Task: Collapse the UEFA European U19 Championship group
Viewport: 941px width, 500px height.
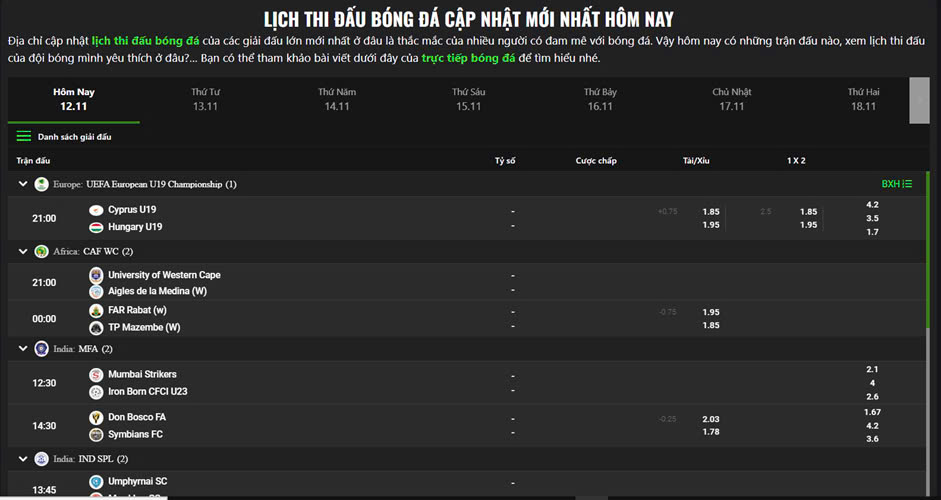Action: (x=22, y=184)
